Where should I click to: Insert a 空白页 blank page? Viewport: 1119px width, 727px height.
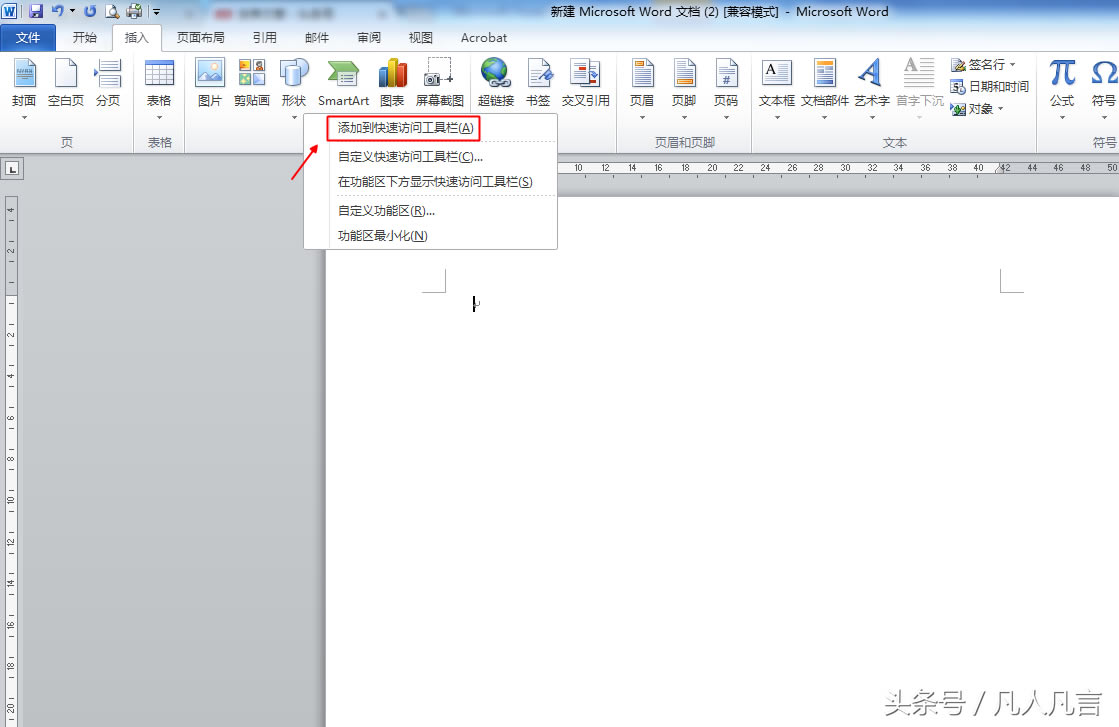click(66, 74)
